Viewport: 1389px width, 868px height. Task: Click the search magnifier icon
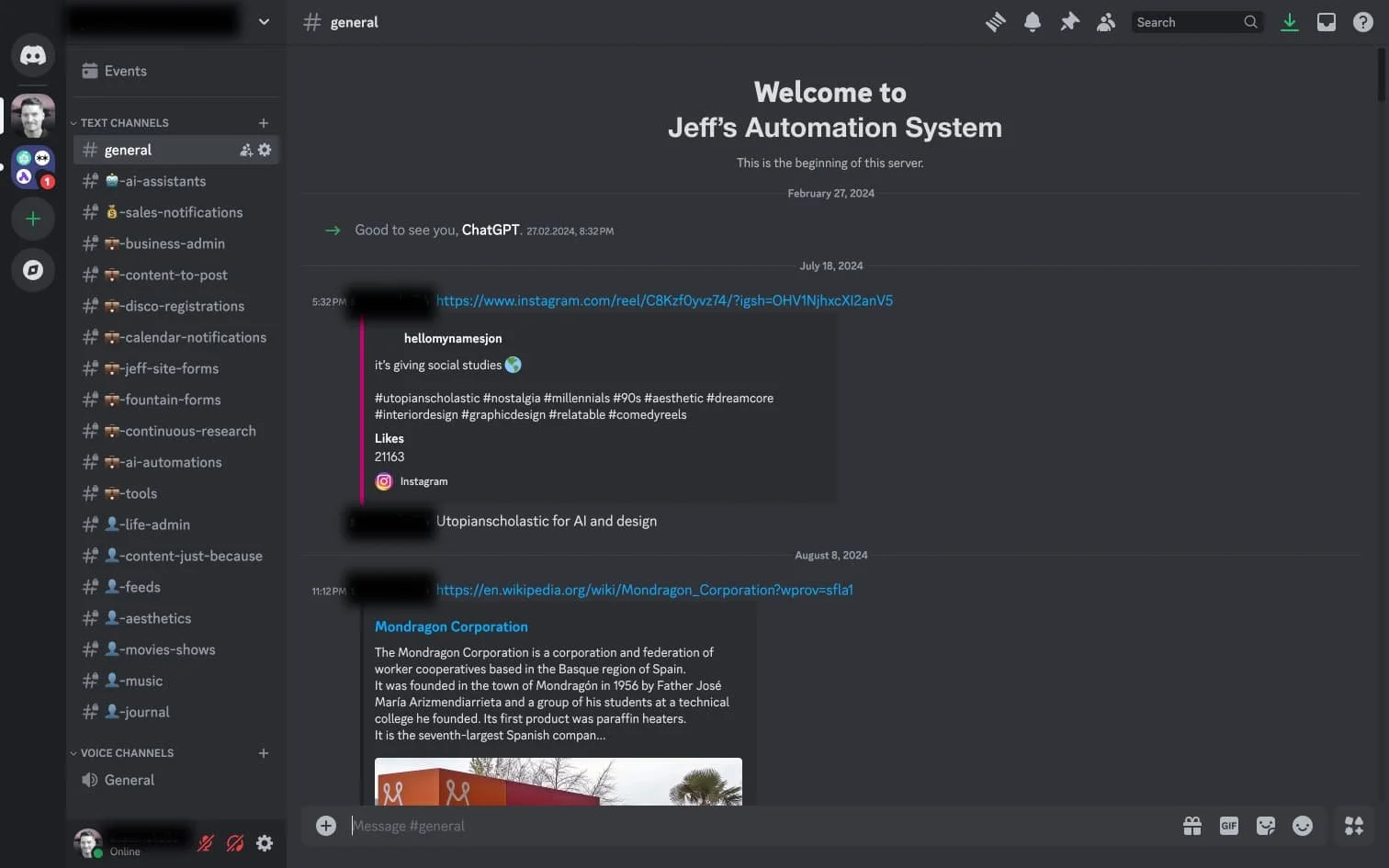pyautogui.click(x=1250, y=22)
